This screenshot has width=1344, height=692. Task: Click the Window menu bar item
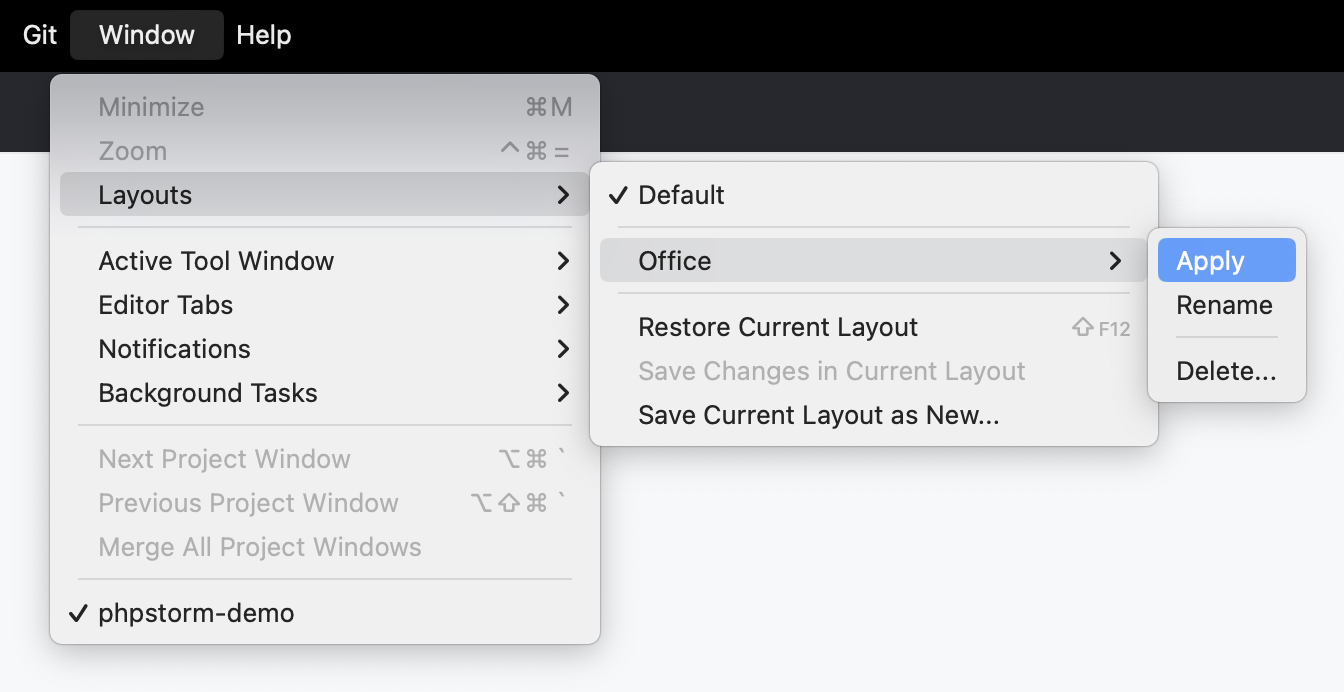147,35
